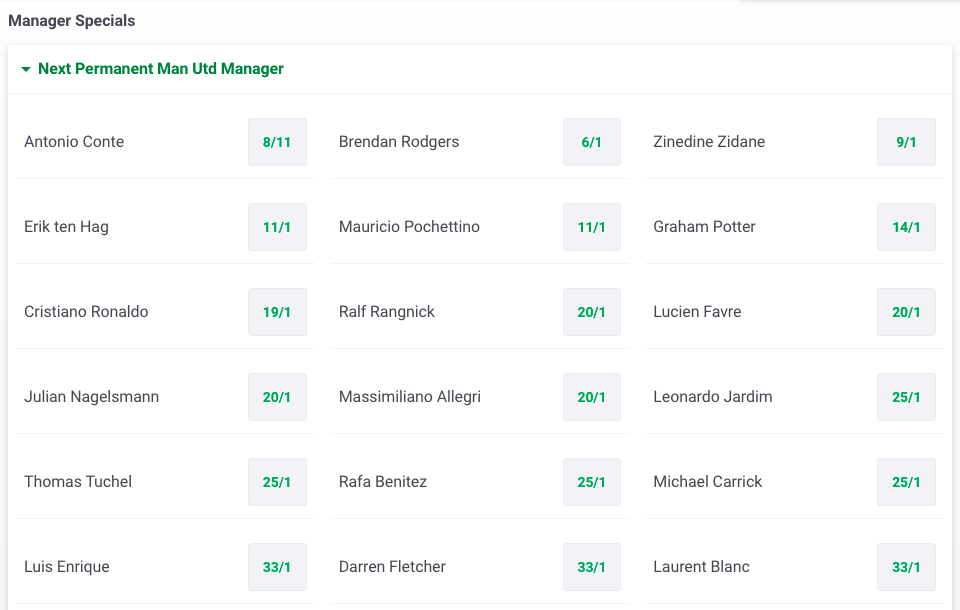Select Cristiano Ronaldo 19/1 odds
The width and height of the screenshot is (960, 610).
coord(277,312)
